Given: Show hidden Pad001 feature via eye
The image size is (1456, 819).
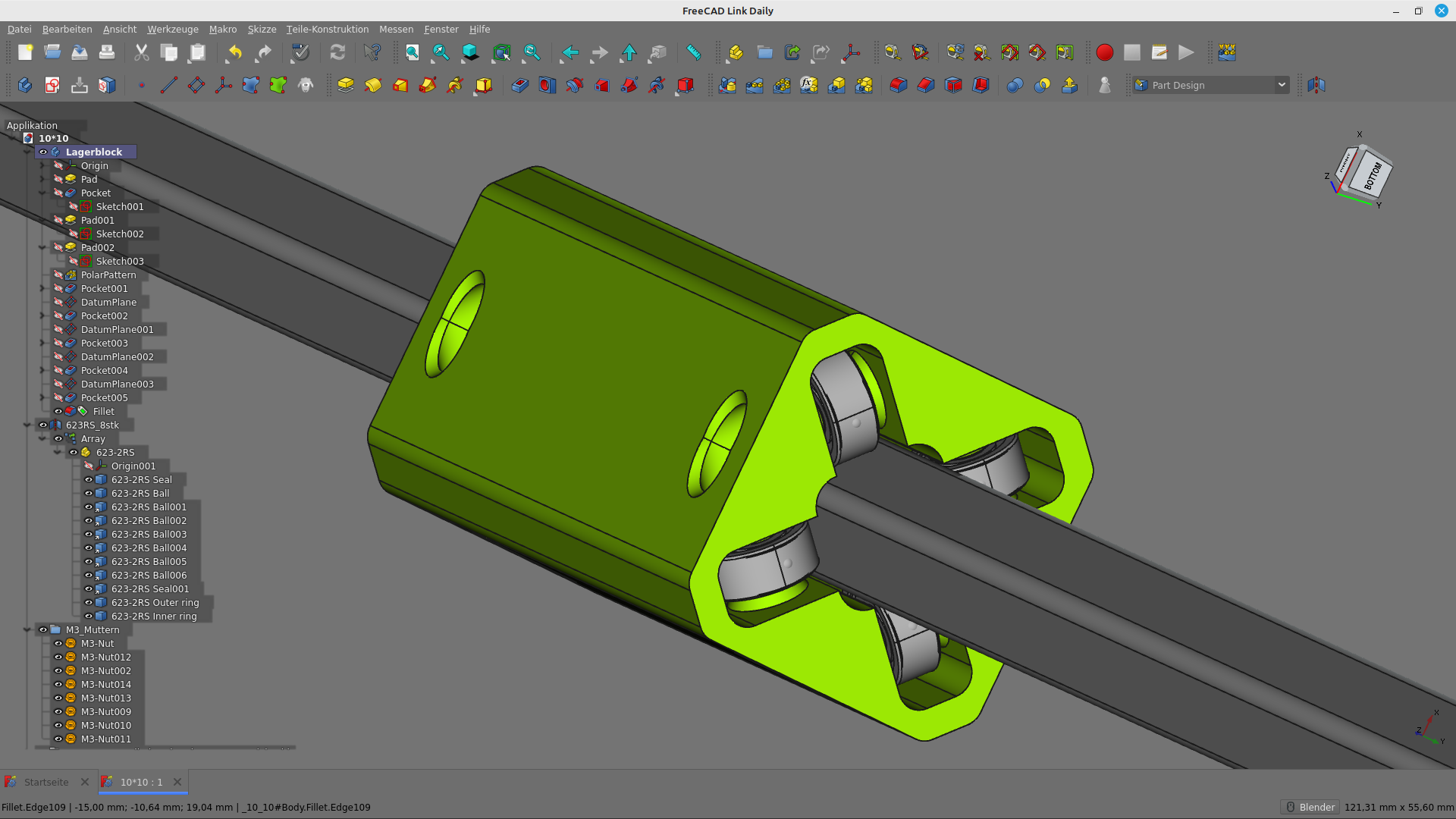Looking at the screenshot, I should pos(58,221).
